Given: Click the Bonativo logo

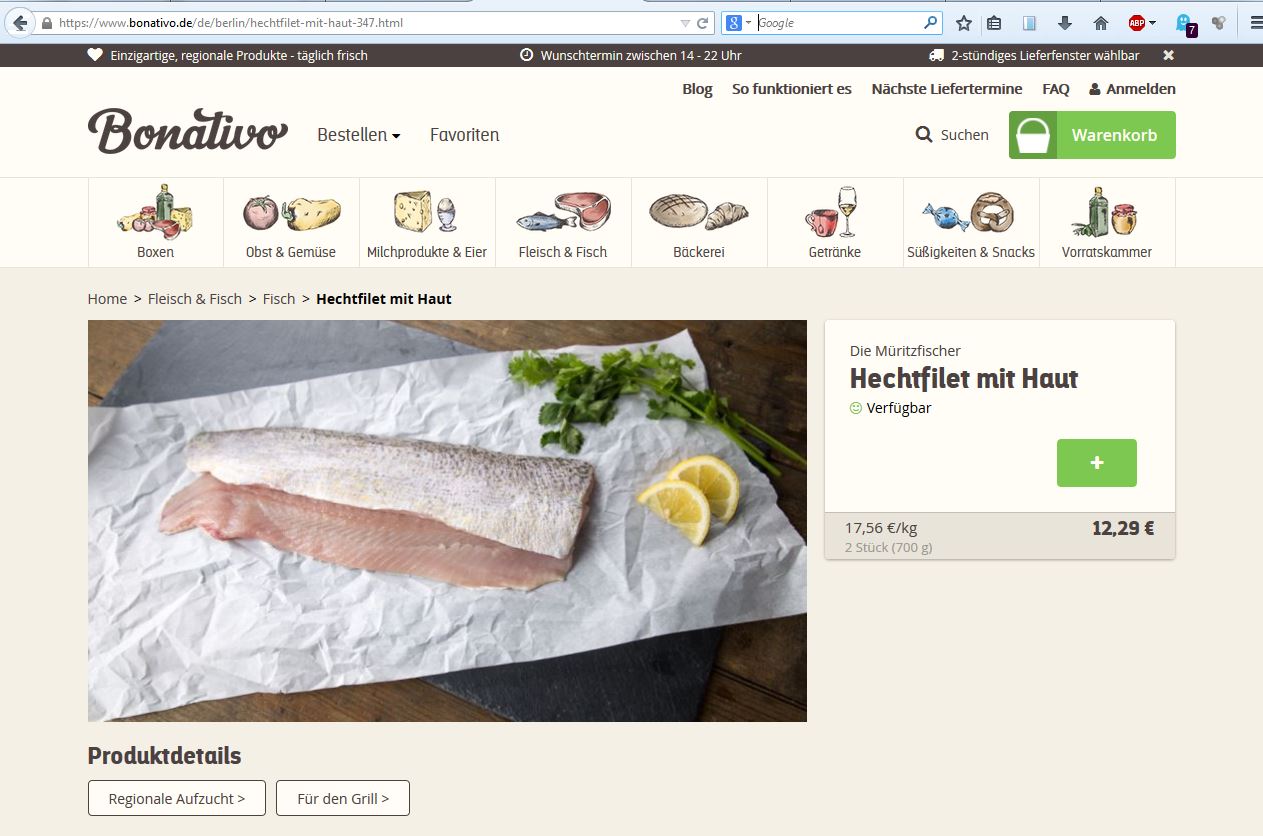Looking at the screenshot, I should coord(188,131).
